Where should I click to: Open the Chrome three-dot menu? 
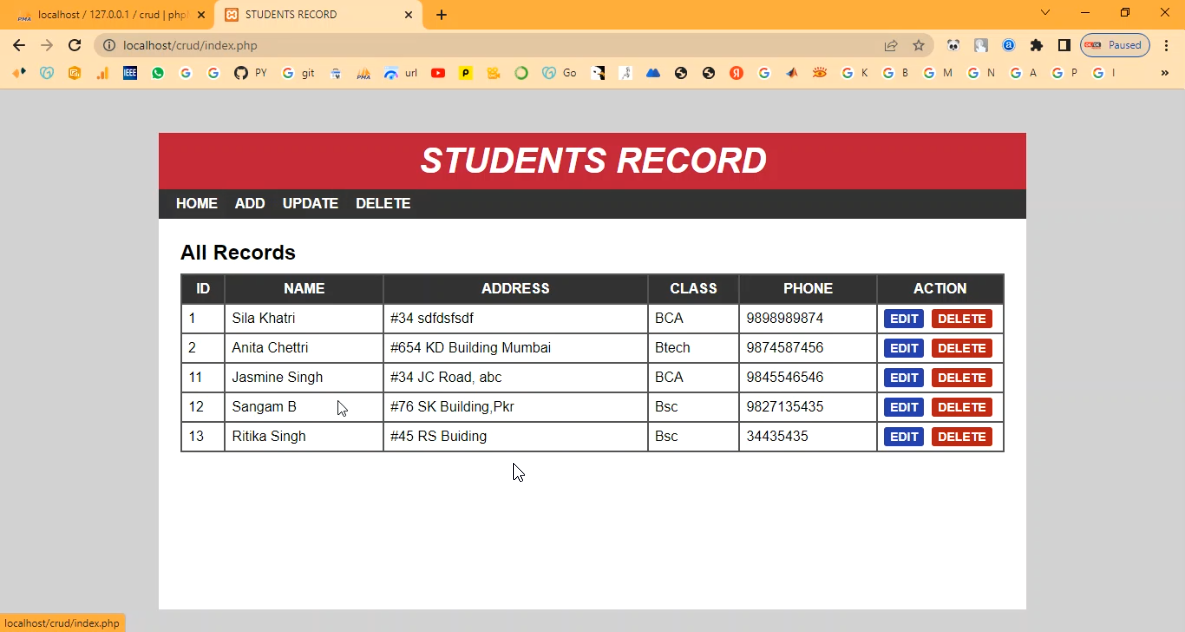pyautogui.click(x=1166, y=45)
